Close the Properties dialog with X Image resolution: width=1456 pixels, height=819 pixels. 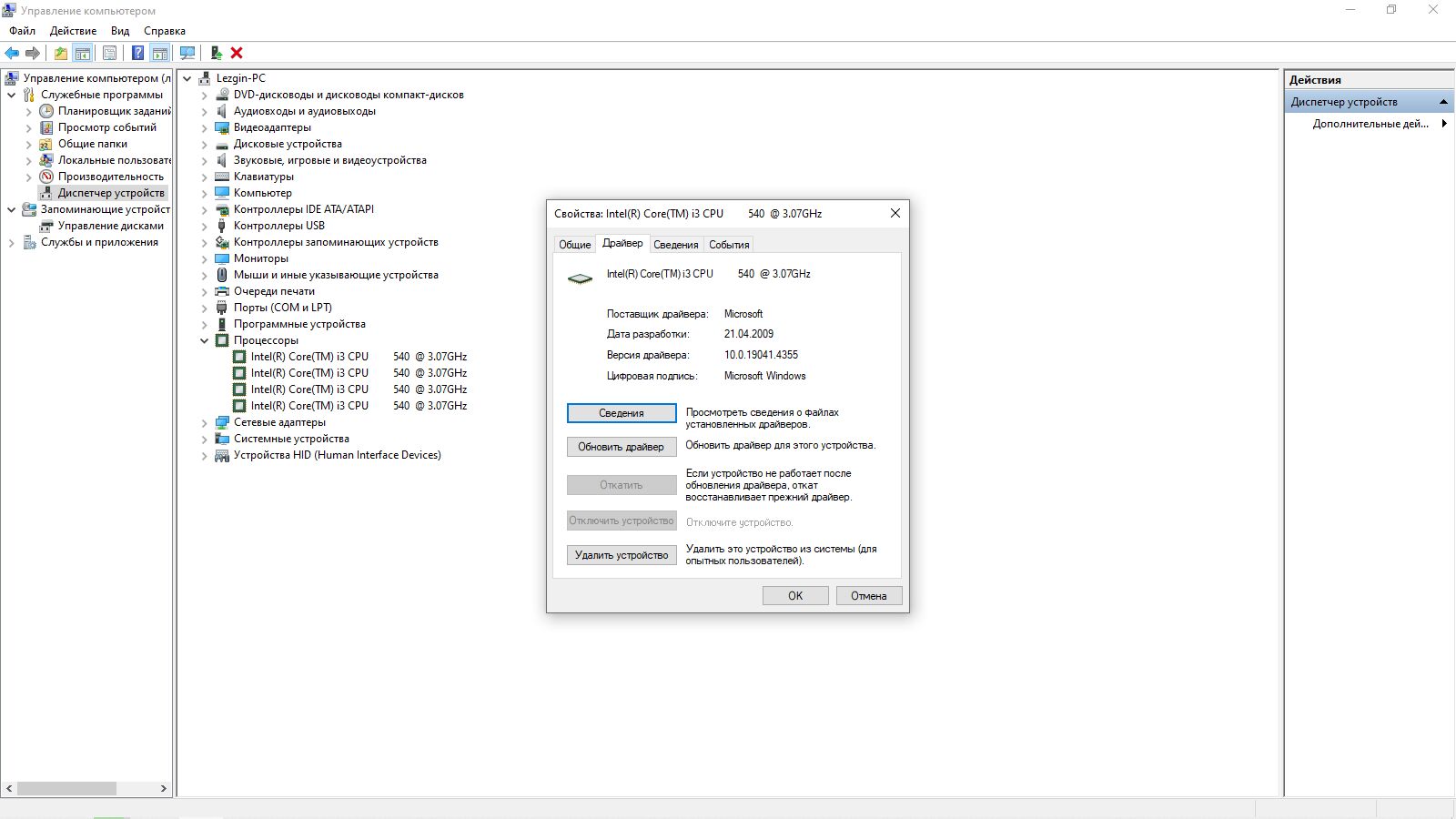point(895,213)
